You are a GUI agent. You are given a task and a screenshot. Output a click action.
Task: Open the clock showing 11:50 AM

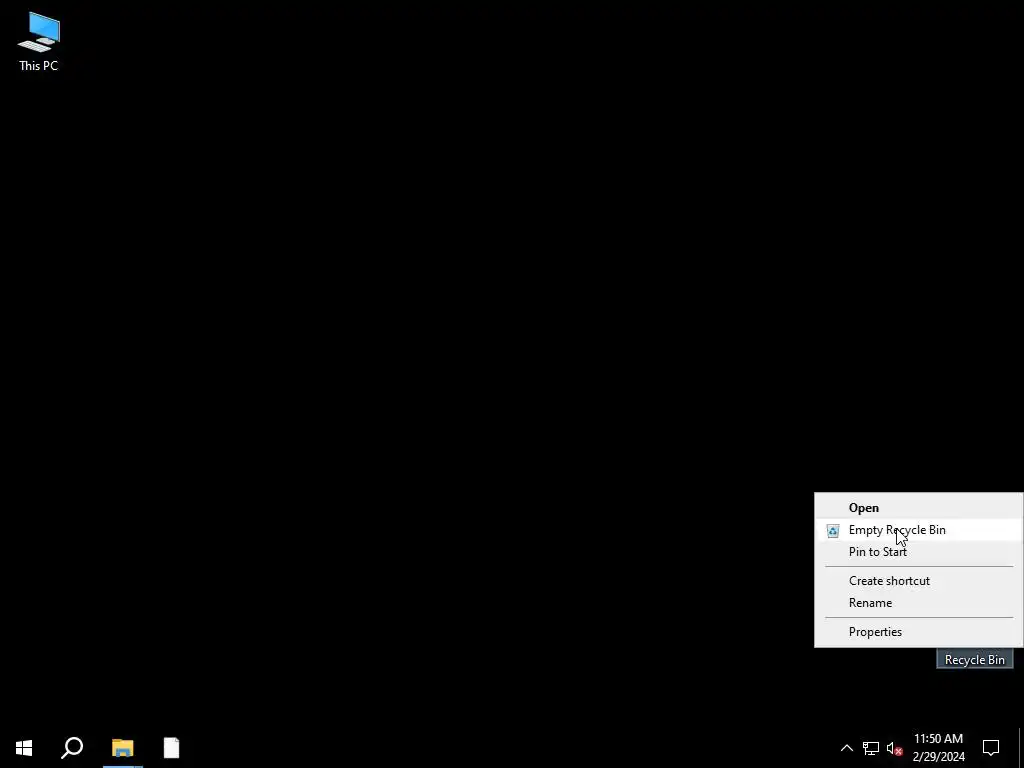tap(938, 748)
